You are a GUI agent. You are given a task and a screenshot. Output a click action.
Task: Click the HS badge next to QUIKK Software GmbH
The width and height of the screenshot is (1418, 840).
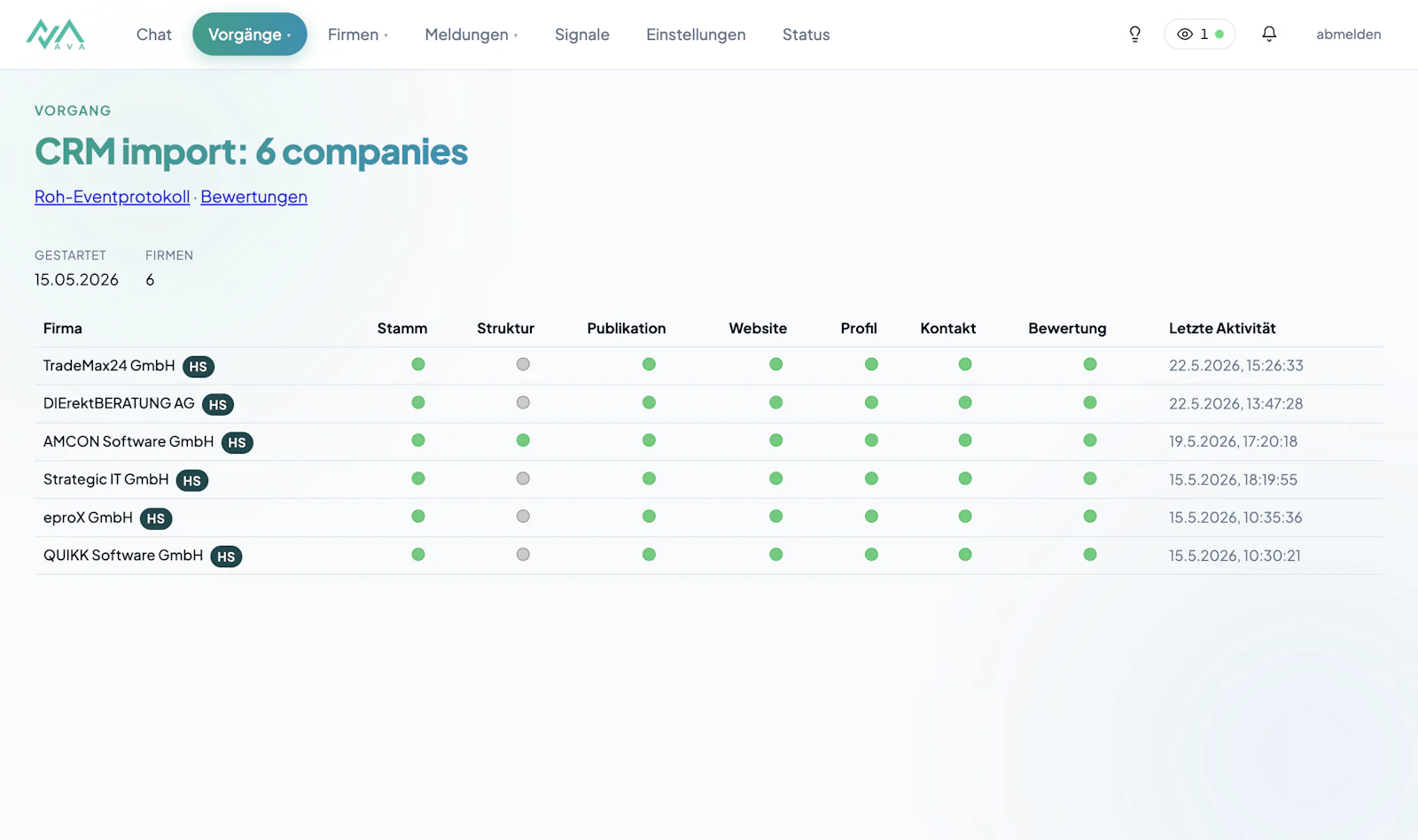226,557
